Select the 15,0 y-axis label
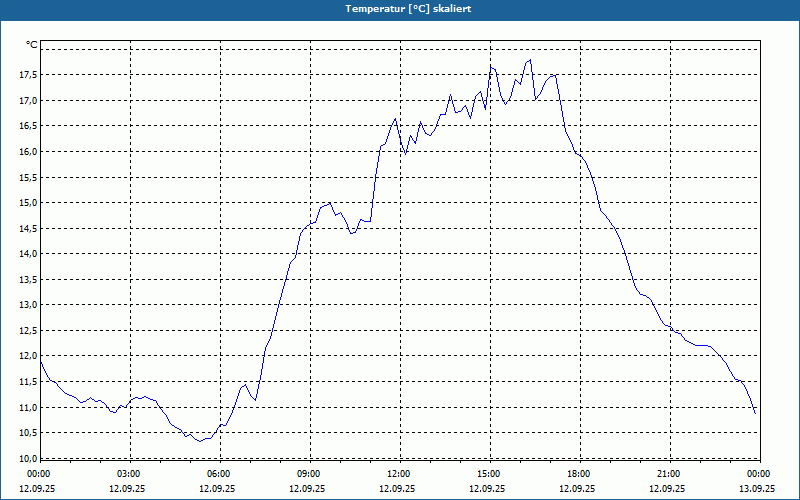The width and height of the screenshot is (800, 500). 28,203
